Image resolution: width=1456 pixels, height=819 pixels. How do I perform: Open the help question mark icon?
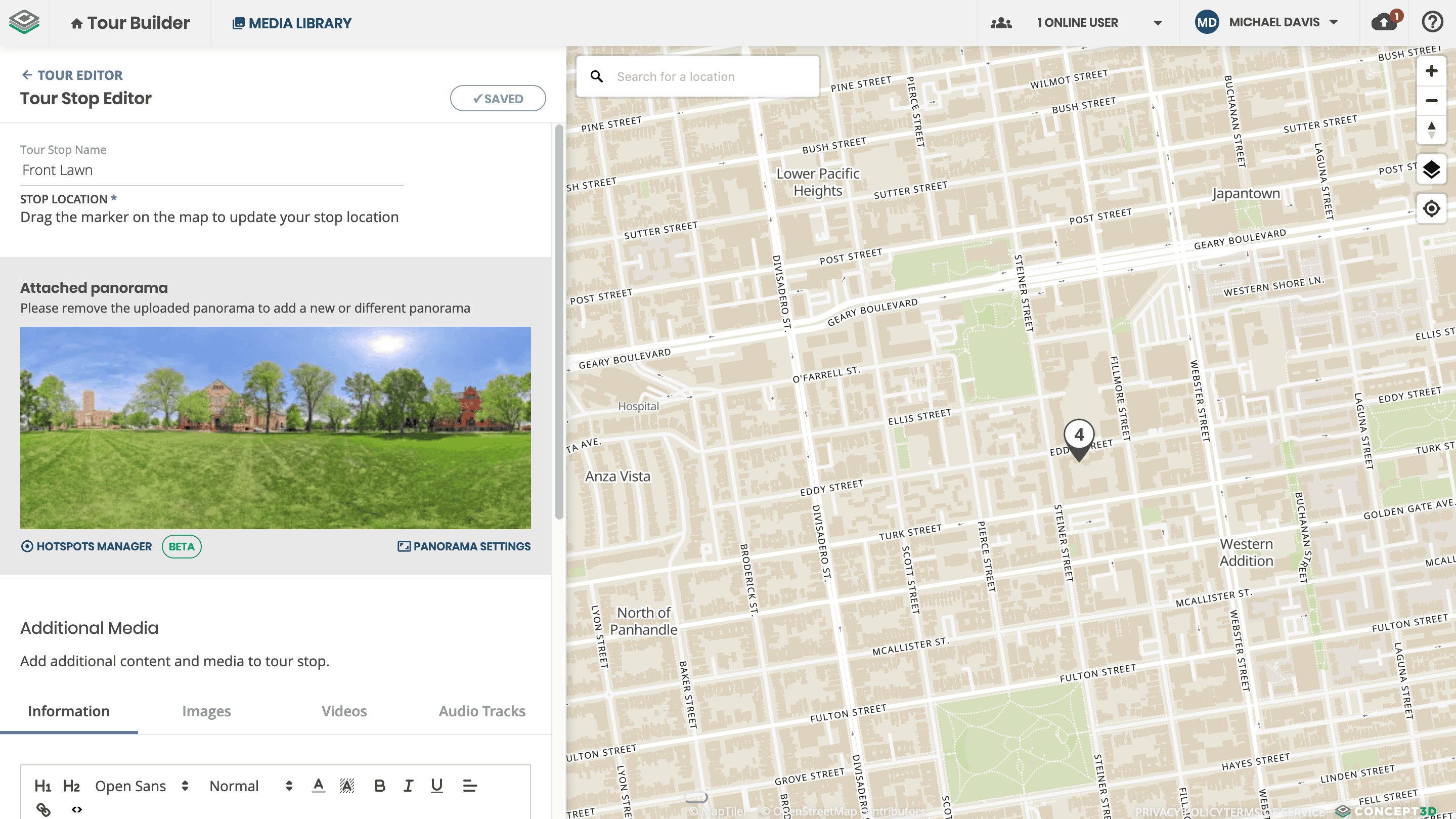pos(1433,23)
